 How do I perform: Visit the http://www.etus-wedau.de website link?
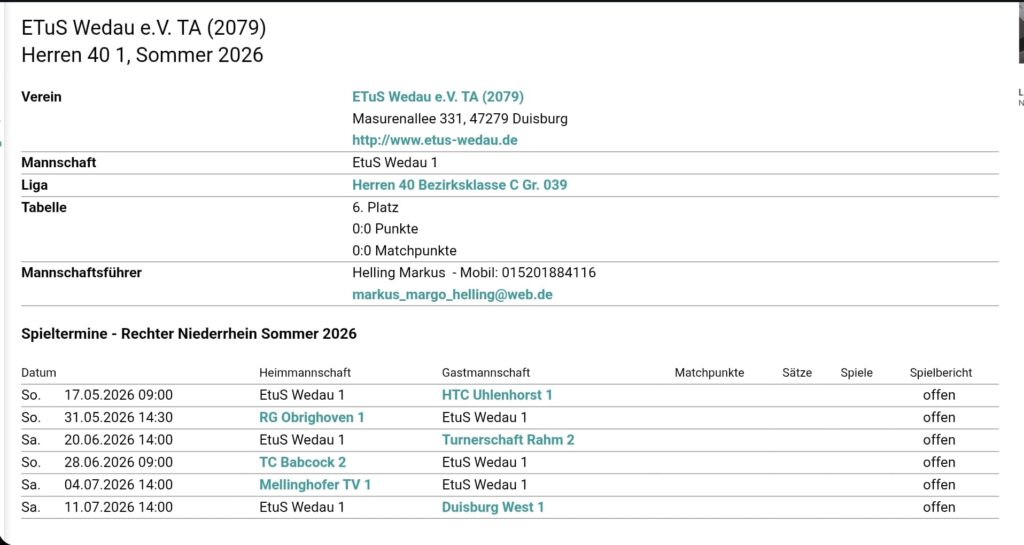pyautogui.click(x=434, y=140)
